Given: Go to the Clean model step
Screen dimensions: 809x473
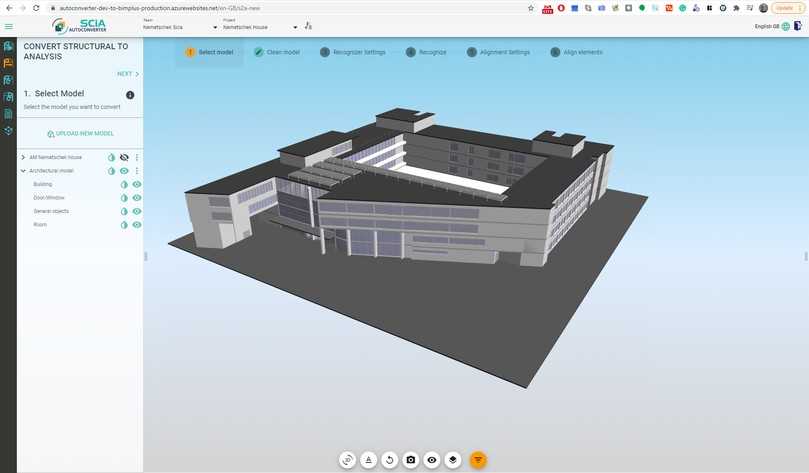Looking at the screenshot, I should tap(276, 52).
